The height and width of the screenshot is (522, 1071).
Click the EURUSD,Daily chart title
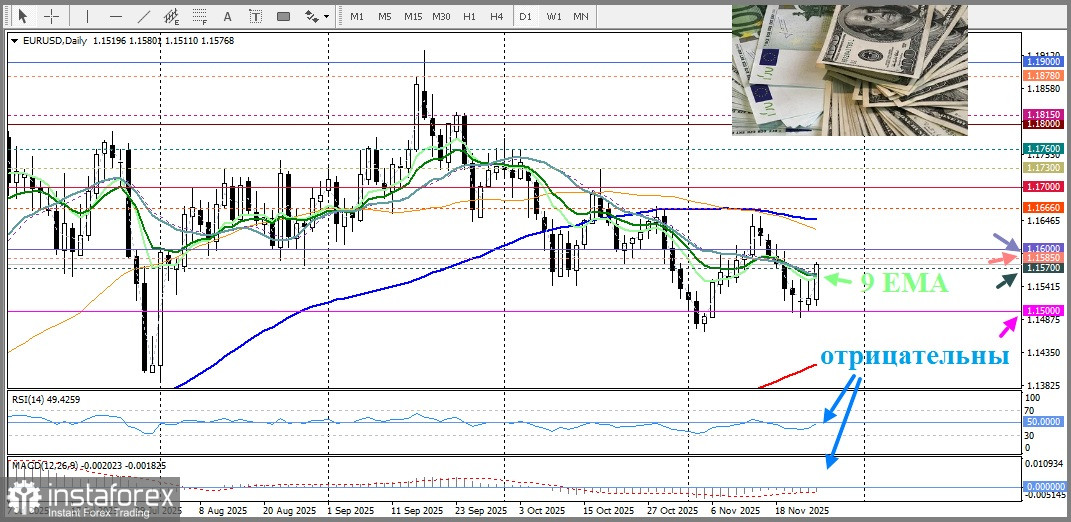pos(55,41)
